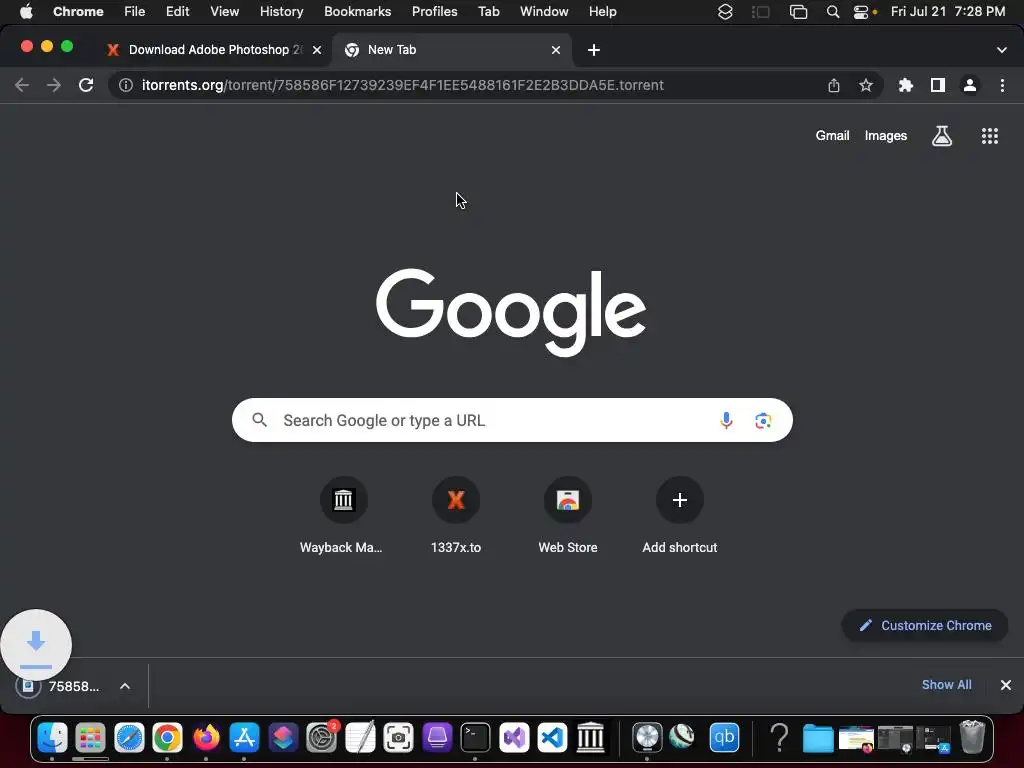Open the Edit menu

(x=177, y=12)
